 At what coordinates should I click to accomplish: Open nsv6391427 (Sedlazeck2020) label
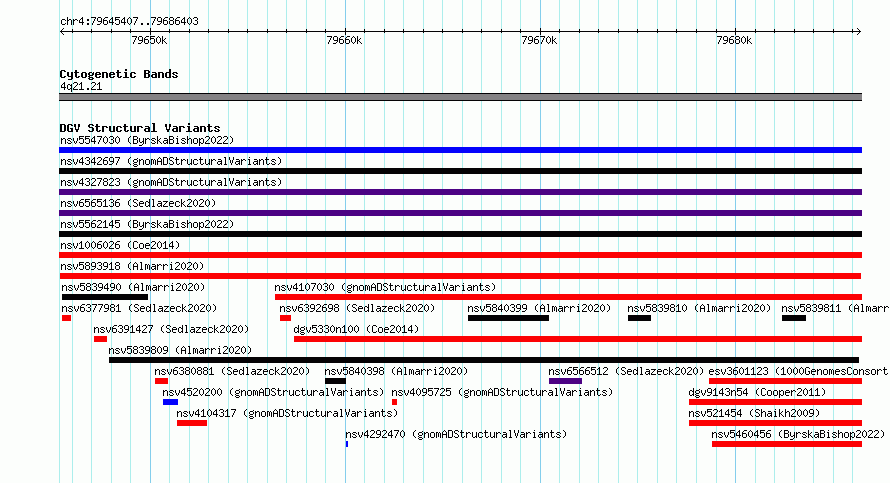point(171,329)
